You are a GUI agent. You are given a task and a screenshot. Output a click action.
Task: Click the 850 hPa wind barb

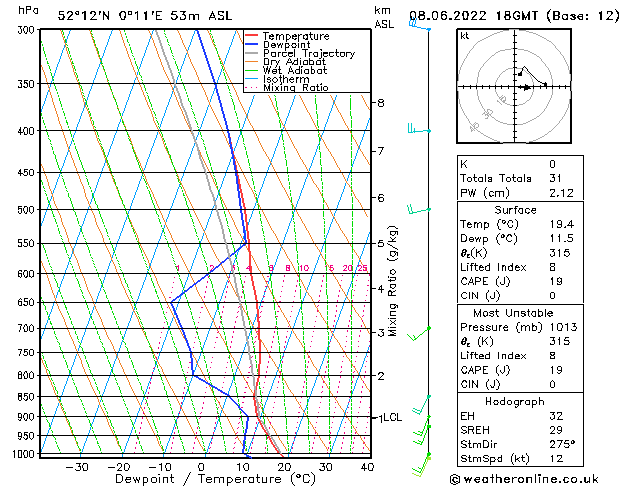pos(421,405)
